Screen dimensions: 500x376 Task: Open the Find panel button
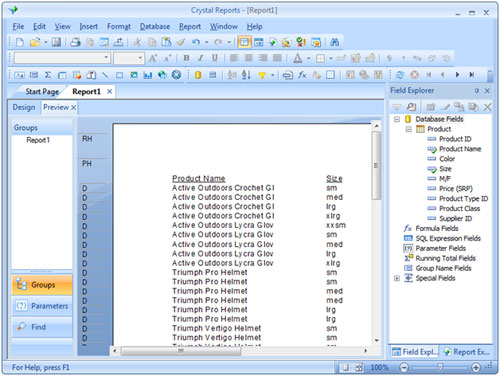tap(42, 327)
